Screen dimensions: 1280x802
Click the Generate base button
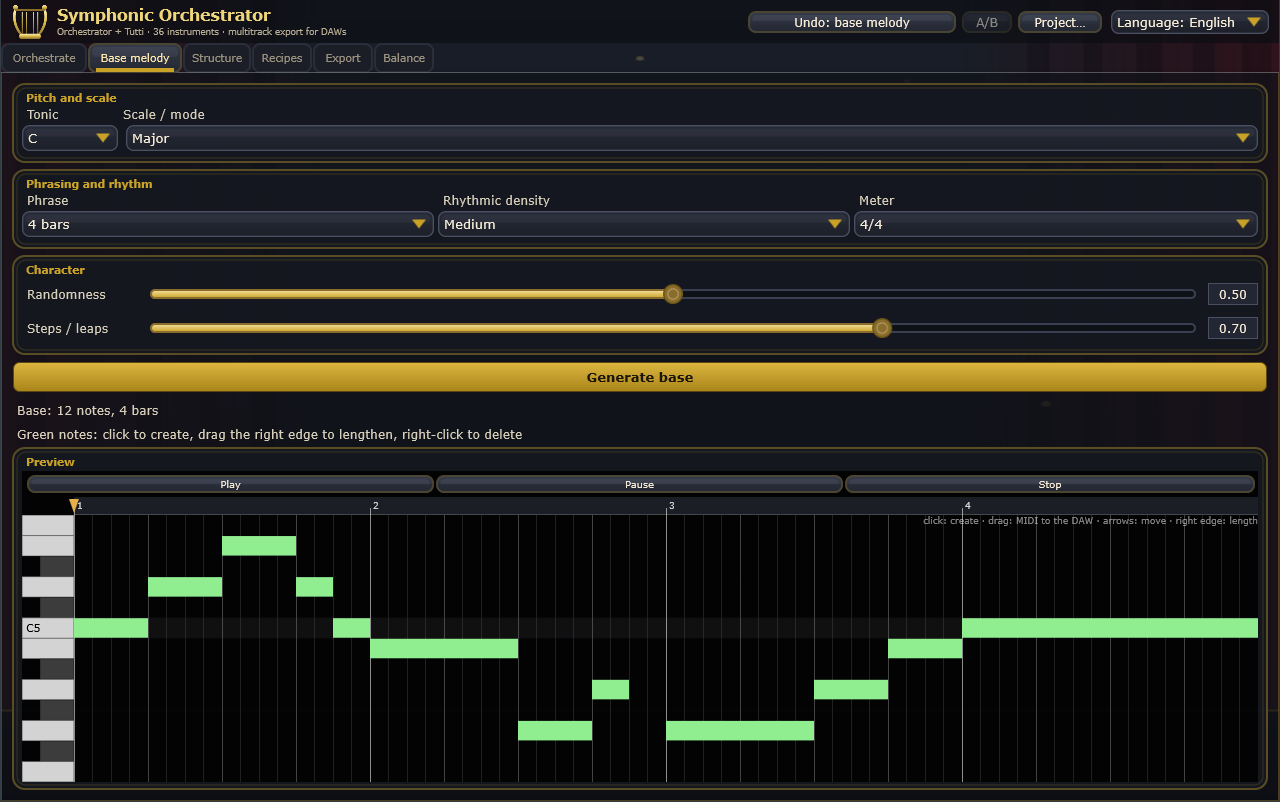tap(640, 377)
